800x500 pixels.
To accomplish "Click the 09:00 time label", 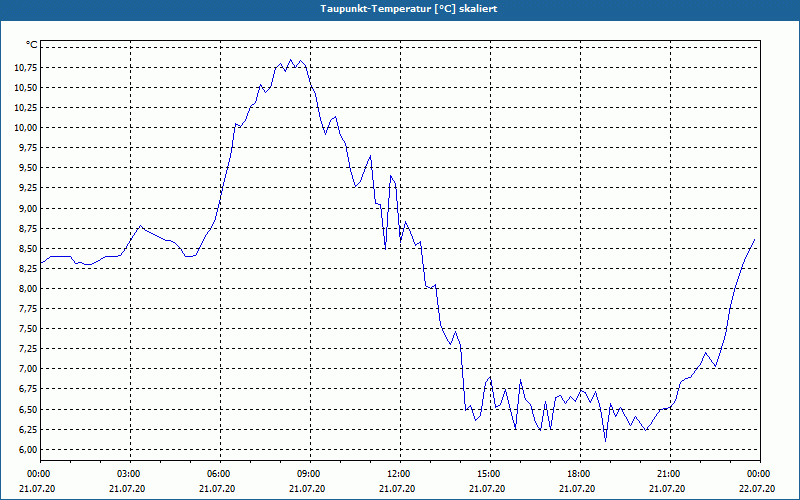I will coord(310,474).
